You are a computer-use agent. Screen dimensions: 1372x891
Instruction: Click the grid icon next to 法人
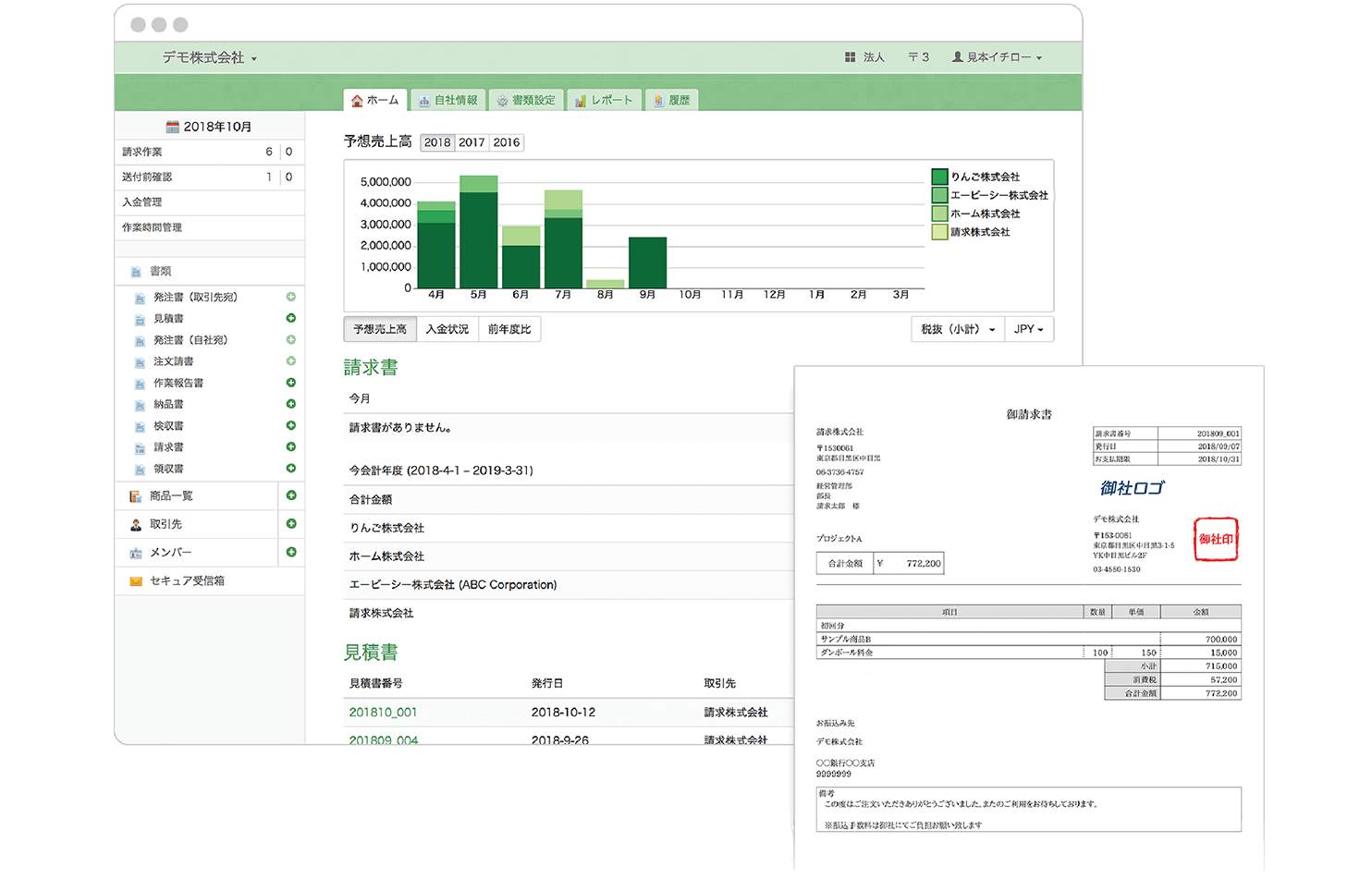(851, 57)
